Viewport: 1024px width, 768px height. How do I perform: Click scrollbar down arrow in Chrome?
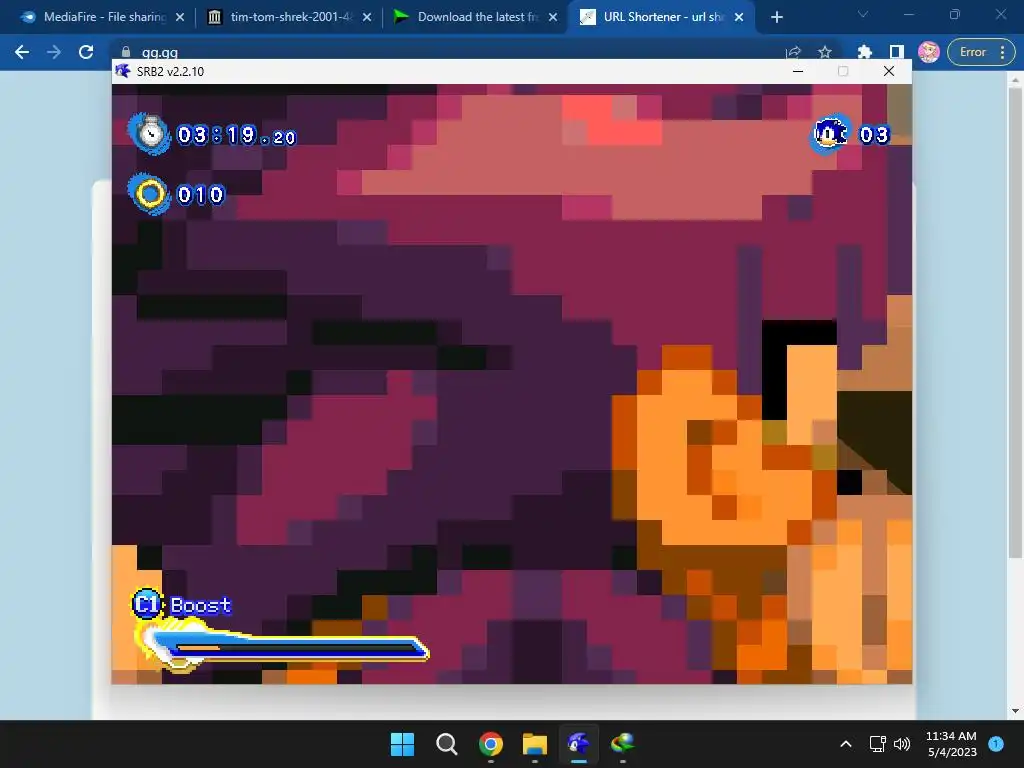pyautogui.click(x=1015, y=711)
